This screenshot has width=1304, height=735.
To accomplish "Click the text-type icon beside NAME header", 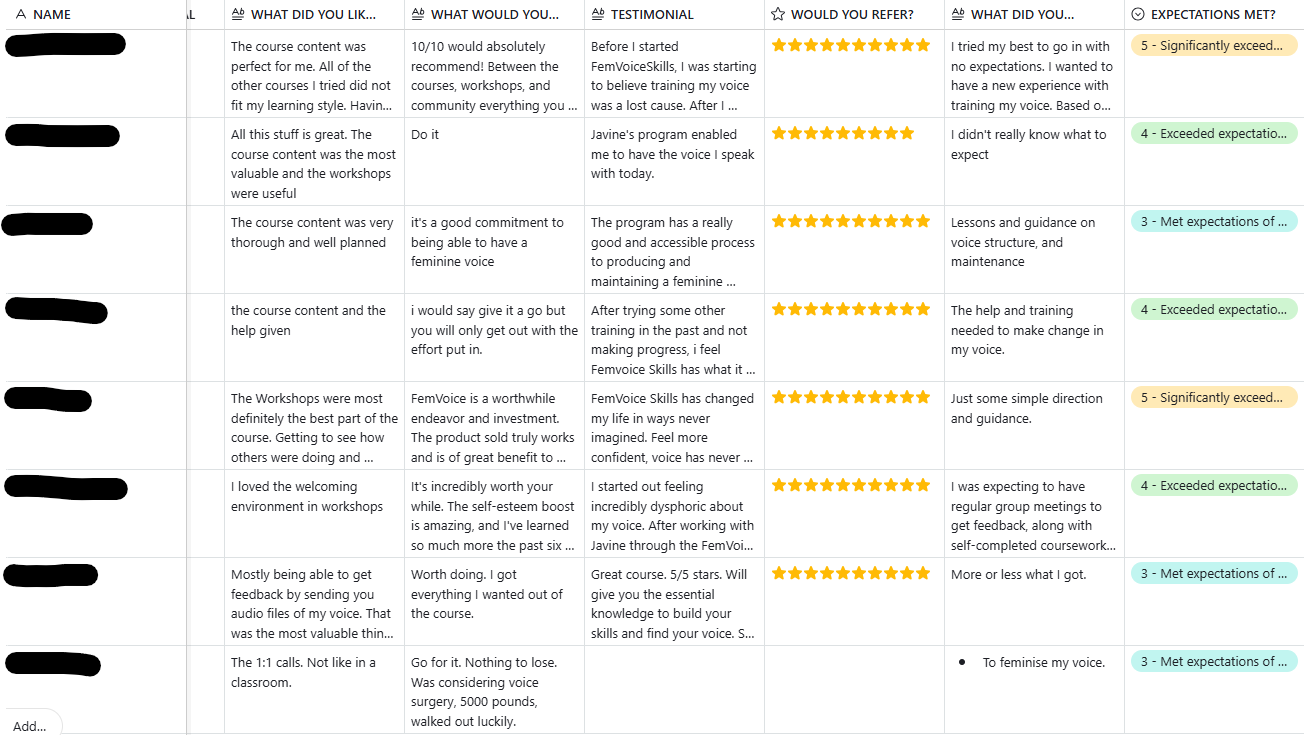I will coord(21,15).
